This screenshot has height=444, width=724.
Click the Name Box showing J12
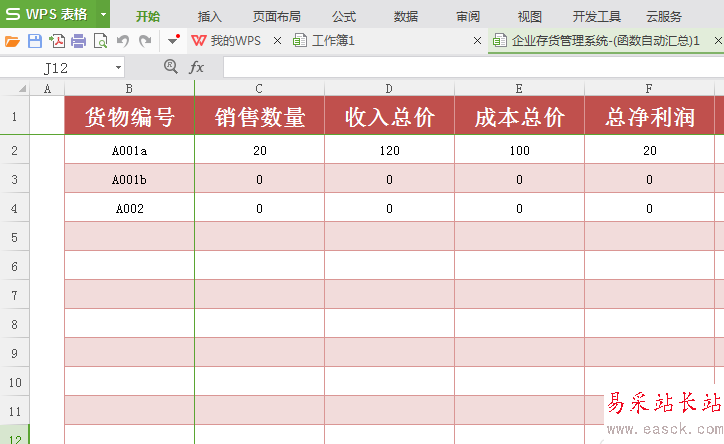tap(56, 68)
